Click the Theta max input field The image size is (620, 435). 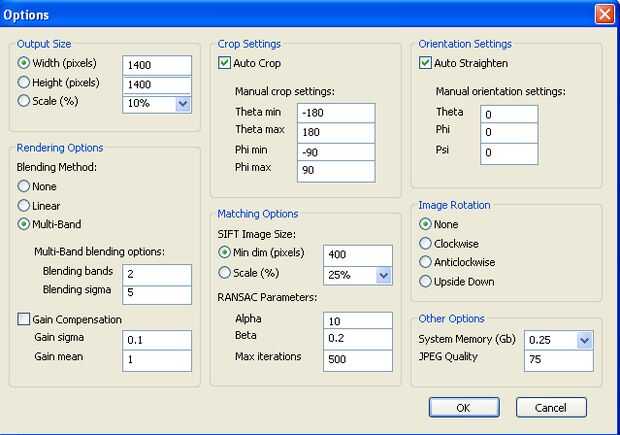pos(336,132)
